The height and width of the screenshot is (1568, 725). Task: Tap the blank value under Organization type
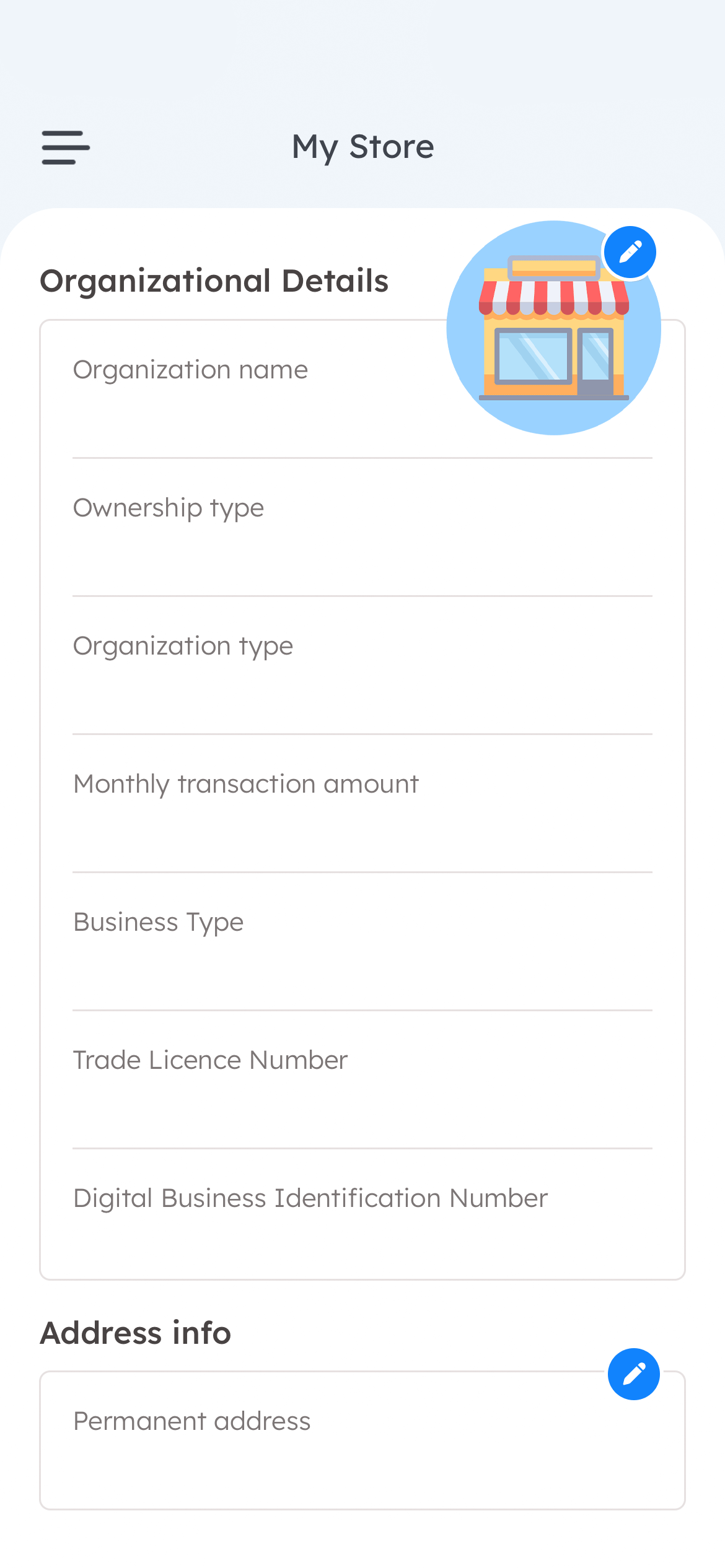(362, 698)
